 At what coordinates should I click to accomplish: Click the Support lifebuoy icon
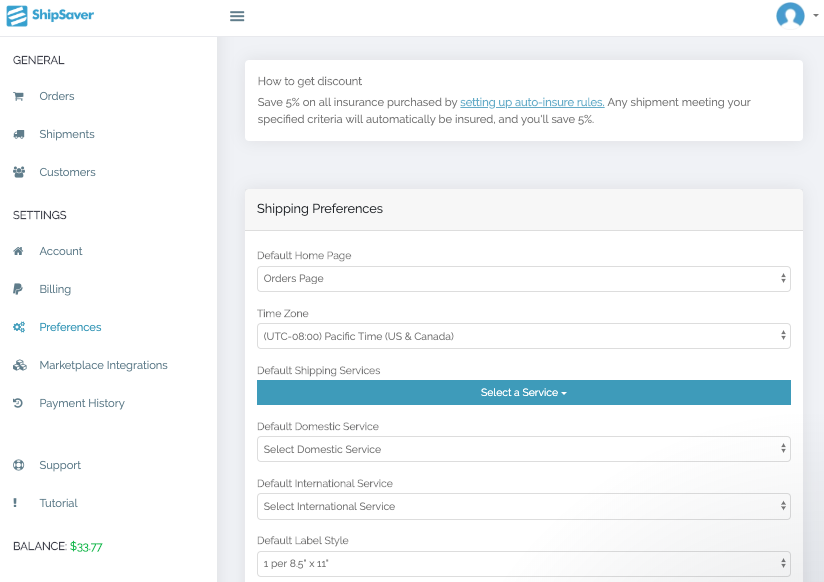pyautogui.click(x=18, y=465)
